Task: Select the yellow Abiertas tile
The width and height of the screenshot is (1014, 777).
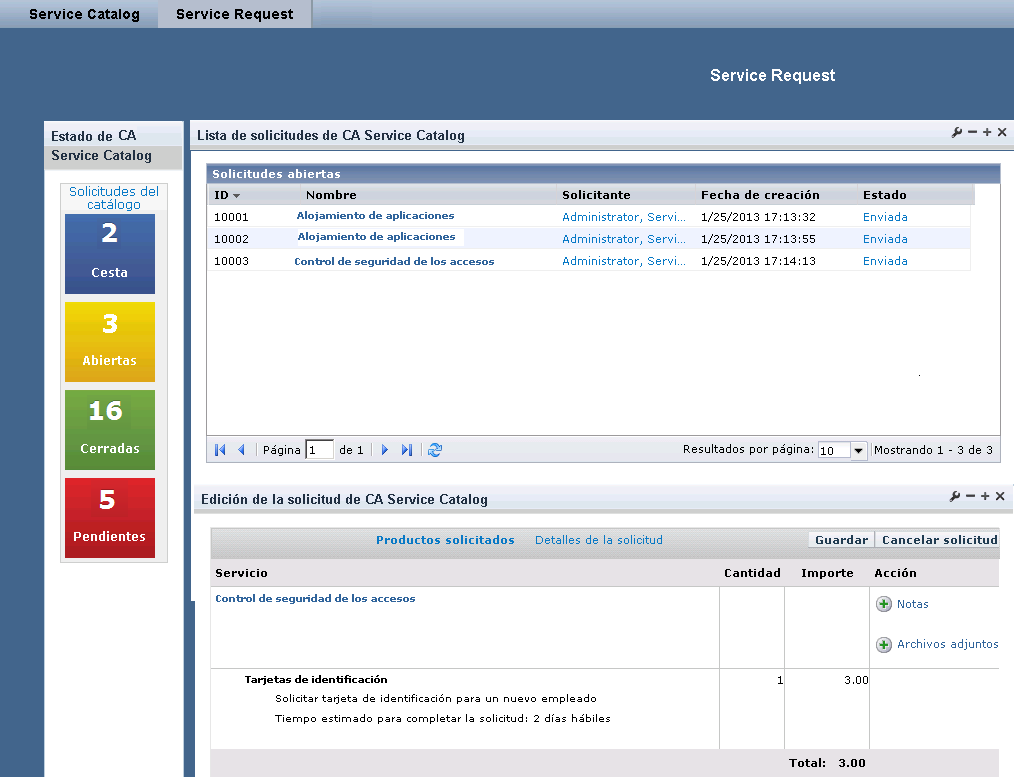Action: 110,342
